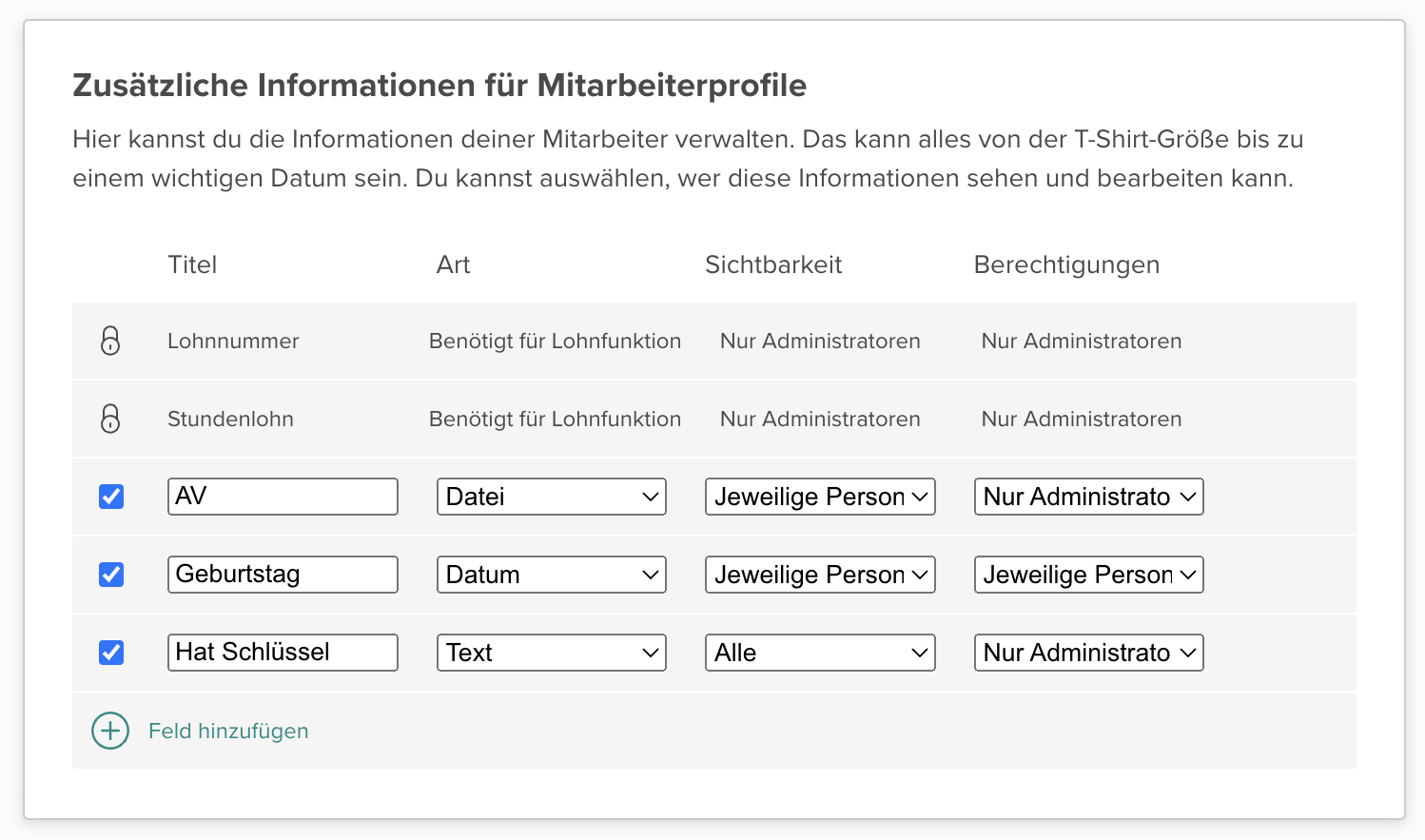Open Berechtigungen dropdown in the Geburtstag row

(x=1089, y=575)
